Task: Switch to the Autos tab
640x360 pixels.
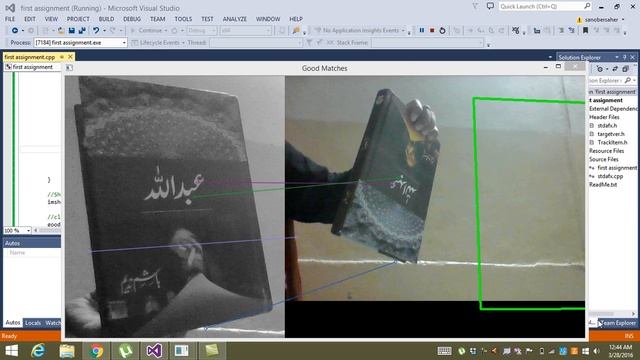Action: 13,323
